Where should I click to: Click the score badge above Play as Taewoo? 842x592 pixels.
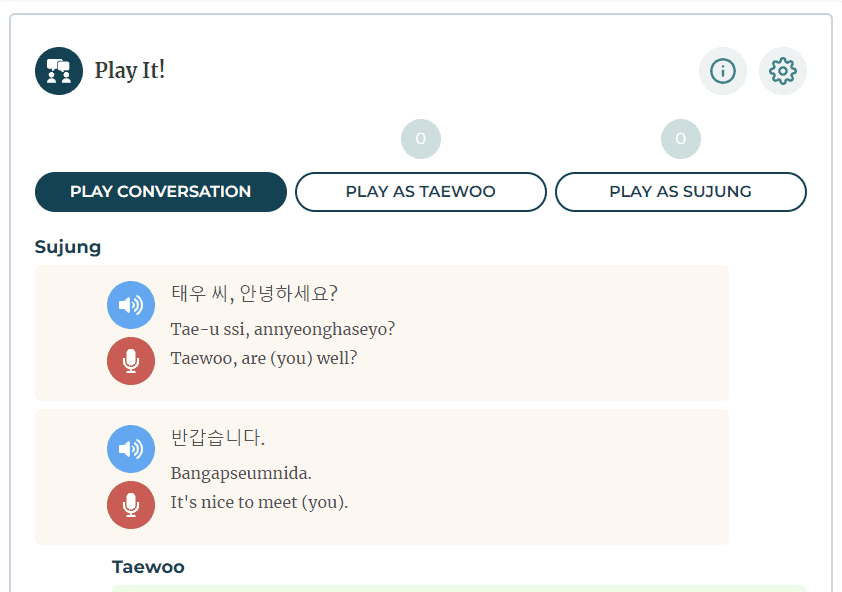pyautogui.click(x=421, y=139)
